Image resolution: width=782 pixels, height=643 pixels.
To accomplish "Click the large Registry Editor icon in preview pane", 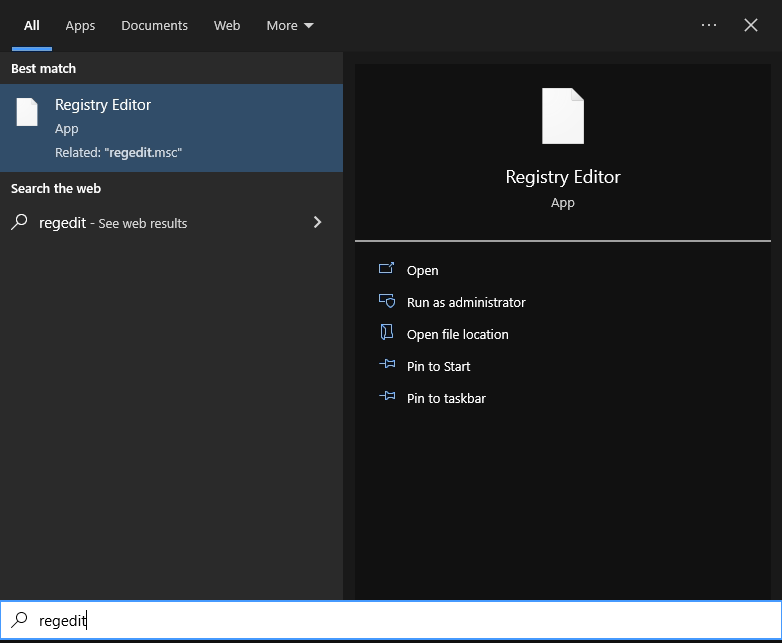I will (x=562, y=116).
